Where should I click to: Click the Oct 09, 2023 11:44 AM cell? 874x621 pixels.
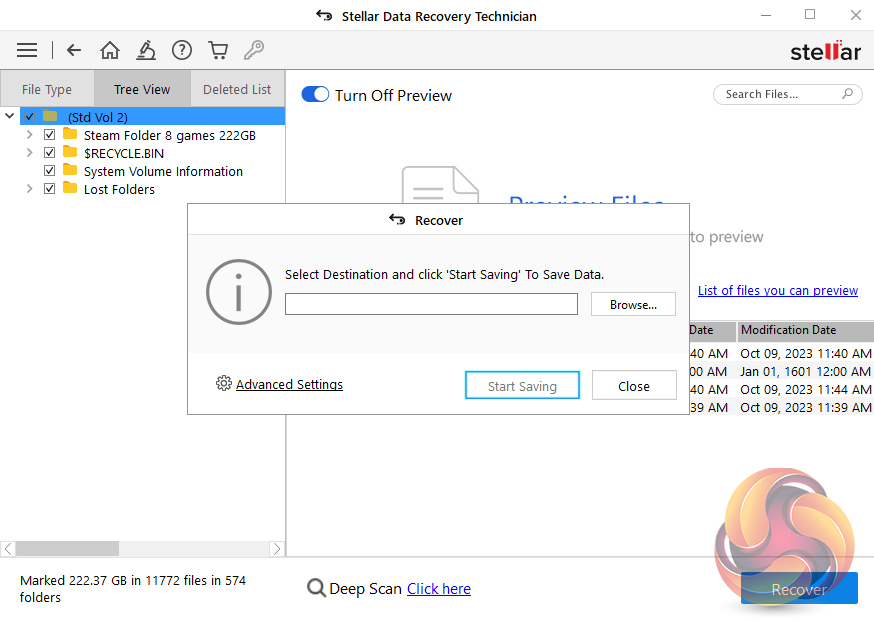click(x=805, y=389)
